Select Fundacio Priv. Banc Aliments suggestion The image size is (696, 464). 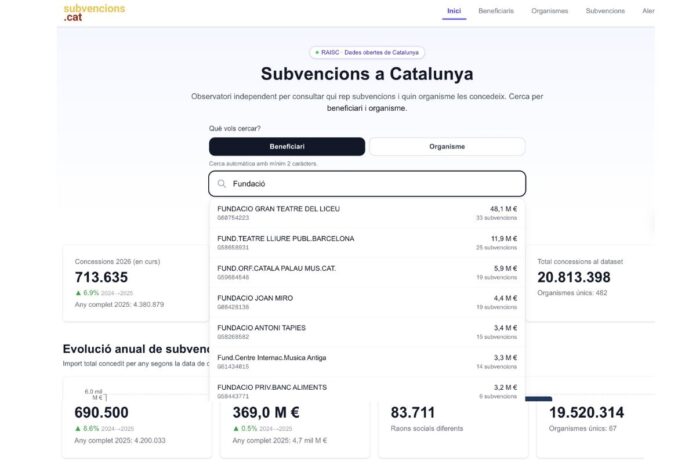pyautogui.click(x=367, y=390)
